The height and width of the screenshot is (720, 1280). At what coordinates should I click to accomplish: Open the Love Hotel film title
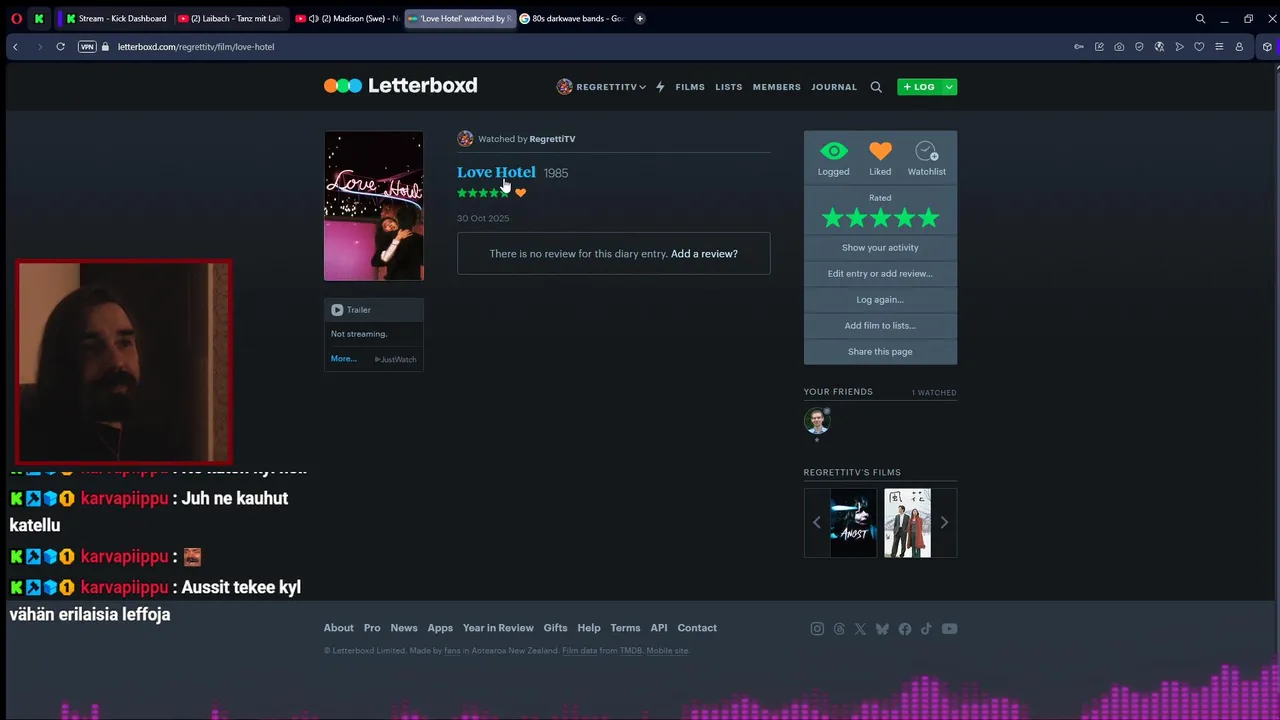(496, 172)
